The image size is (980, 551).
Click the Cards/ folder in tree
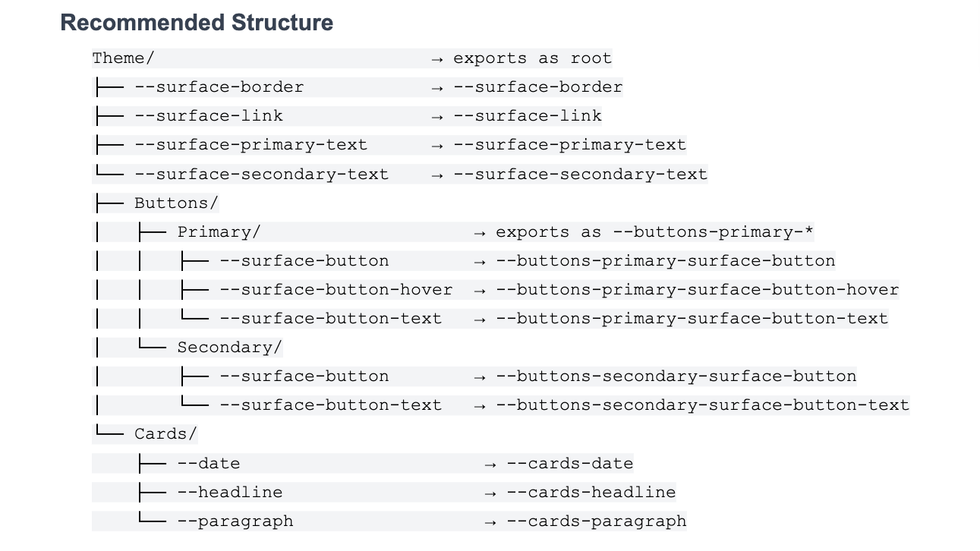coord(165,434)
